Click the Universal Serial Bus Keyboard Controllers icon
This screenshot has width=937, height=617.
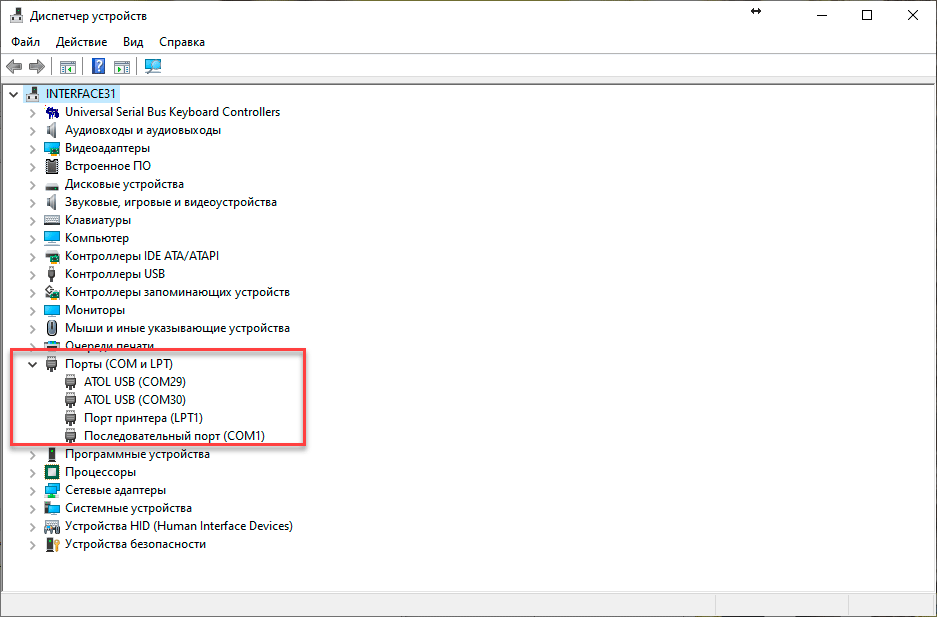click(x=53, y=112)
